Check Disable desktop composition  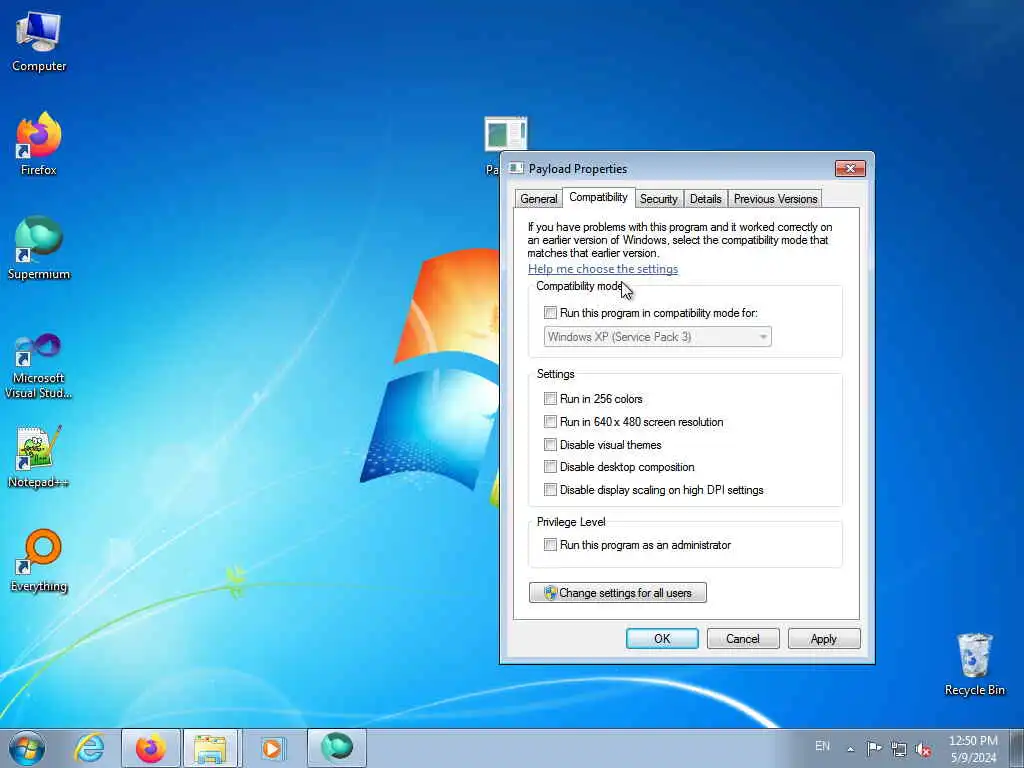coord(551,466)
